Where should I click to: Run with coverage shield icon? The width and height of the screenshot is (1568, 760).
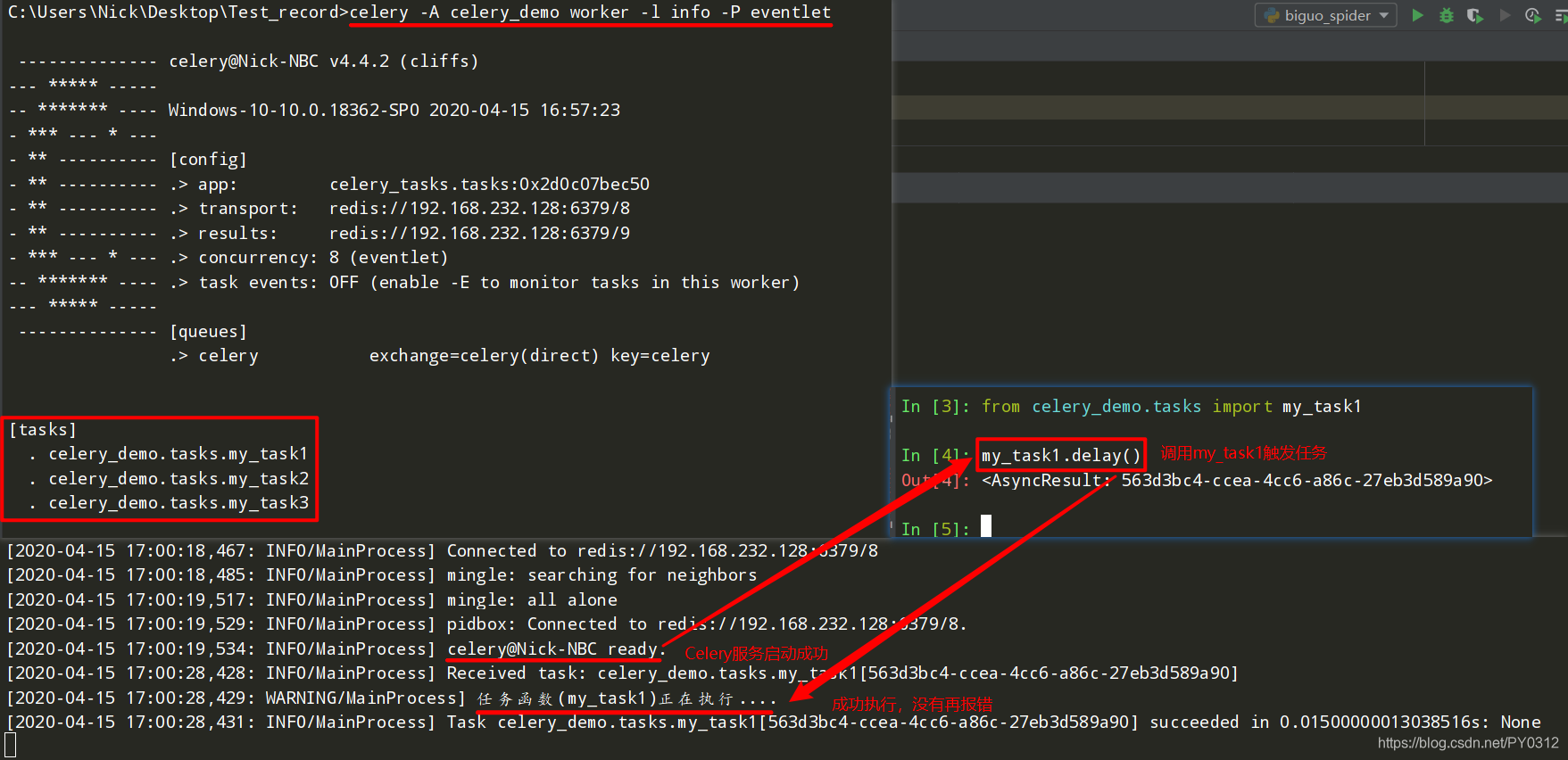tap(1475, 15)
